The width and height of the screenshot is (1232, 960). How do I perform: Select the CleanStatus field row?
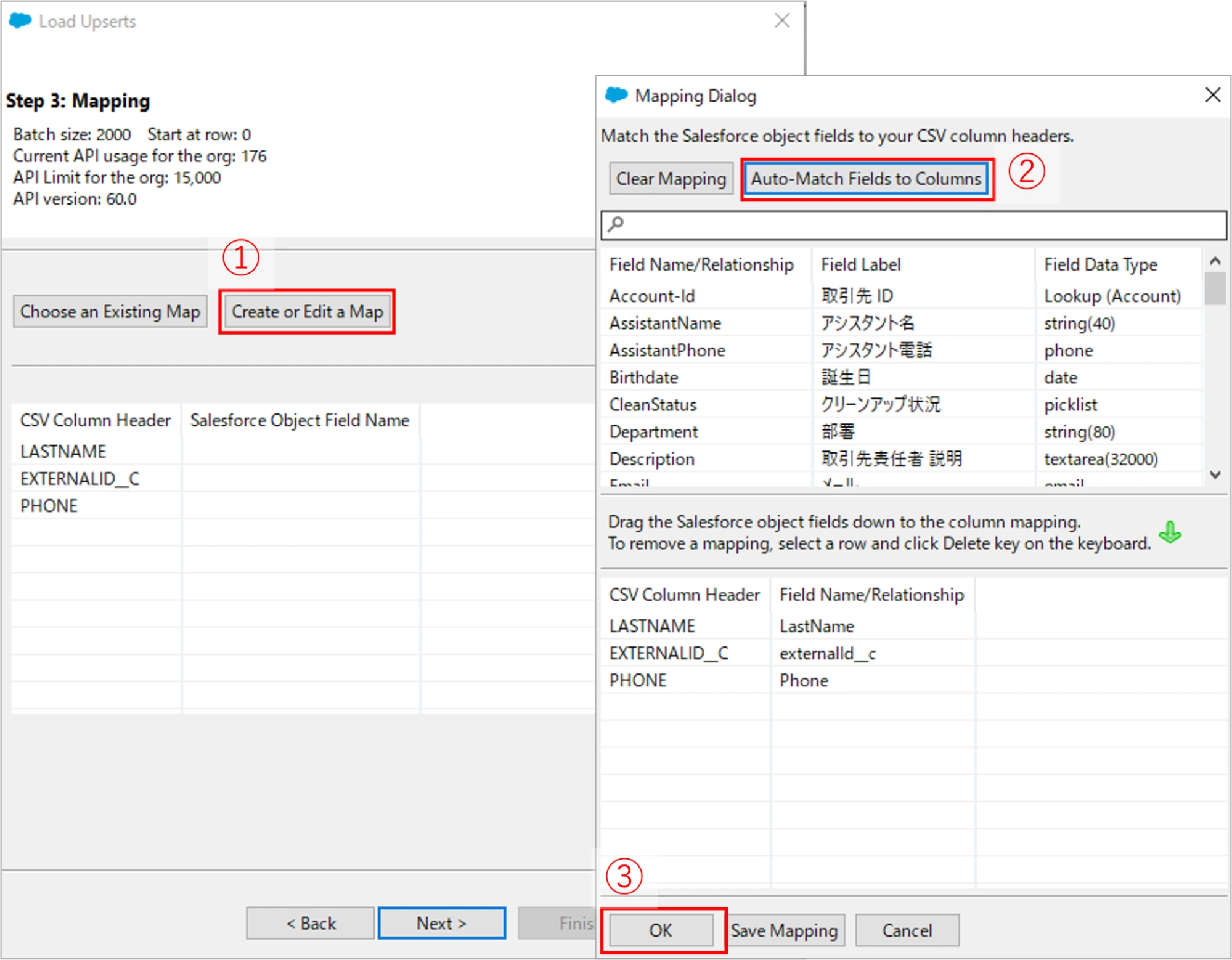coord(901,404)
